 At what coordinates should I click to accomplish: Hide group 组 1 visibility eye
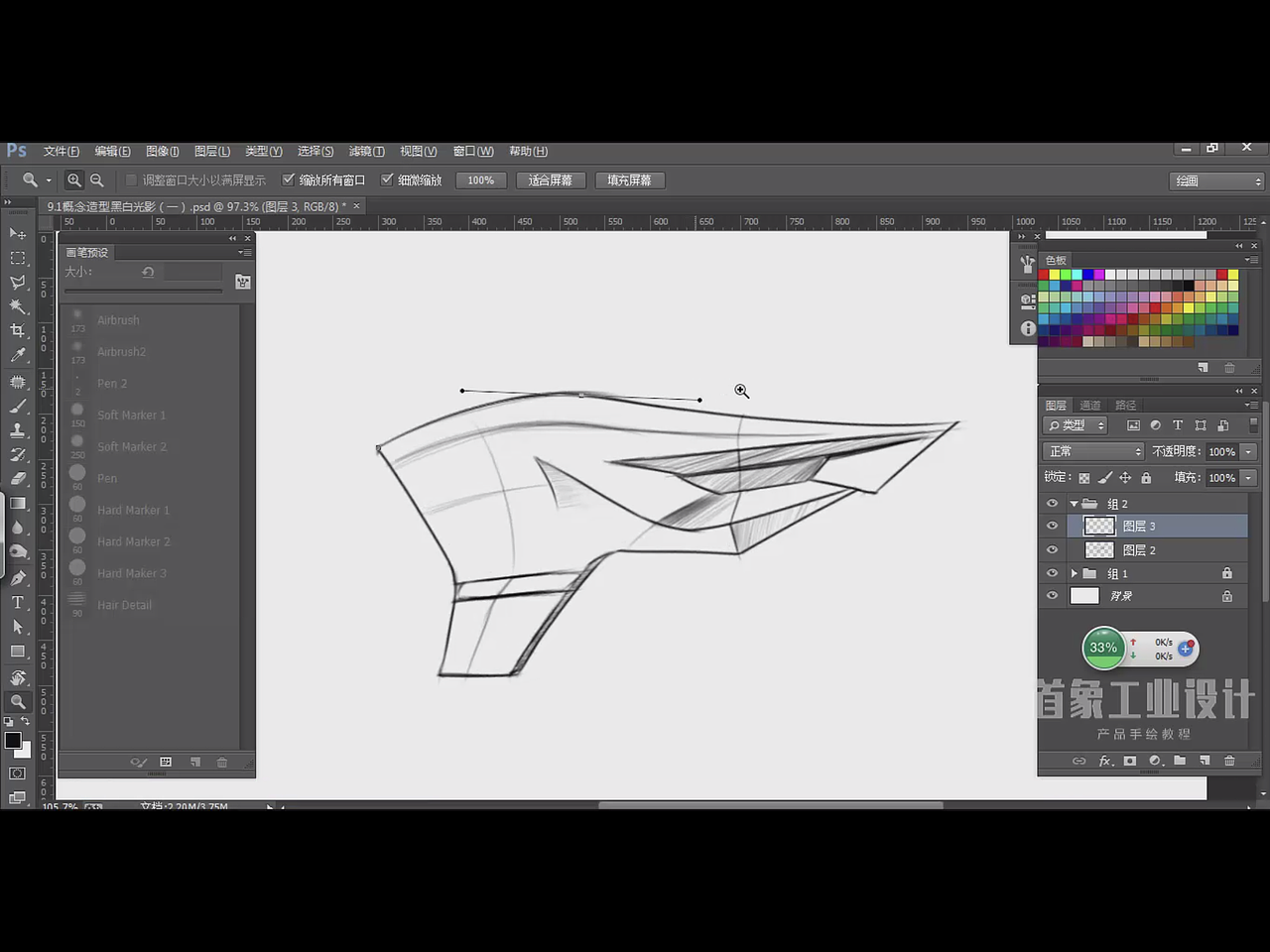click(1053, 573)
